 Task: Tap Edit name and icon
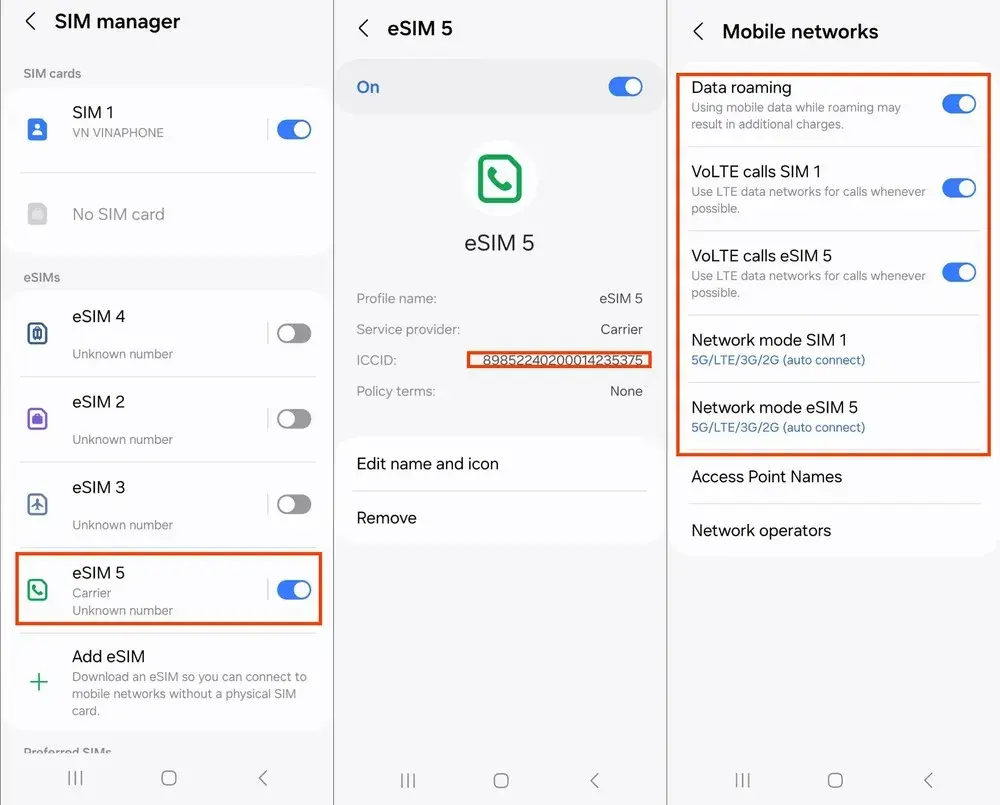499,464
